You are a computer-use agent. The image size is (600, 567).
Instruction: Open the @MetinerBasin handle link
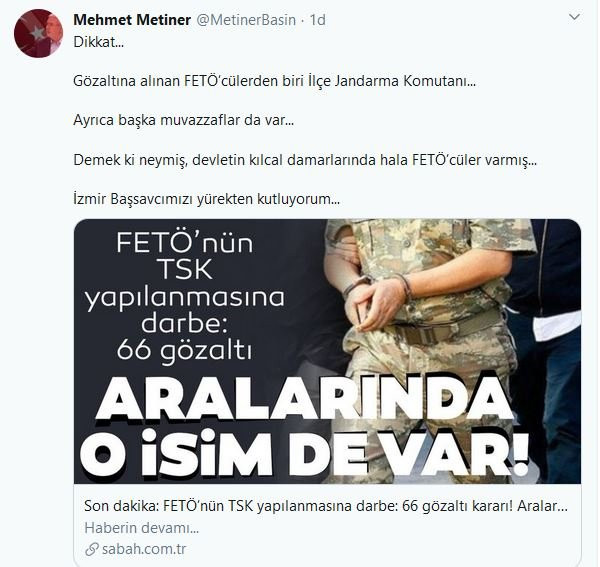246,20
